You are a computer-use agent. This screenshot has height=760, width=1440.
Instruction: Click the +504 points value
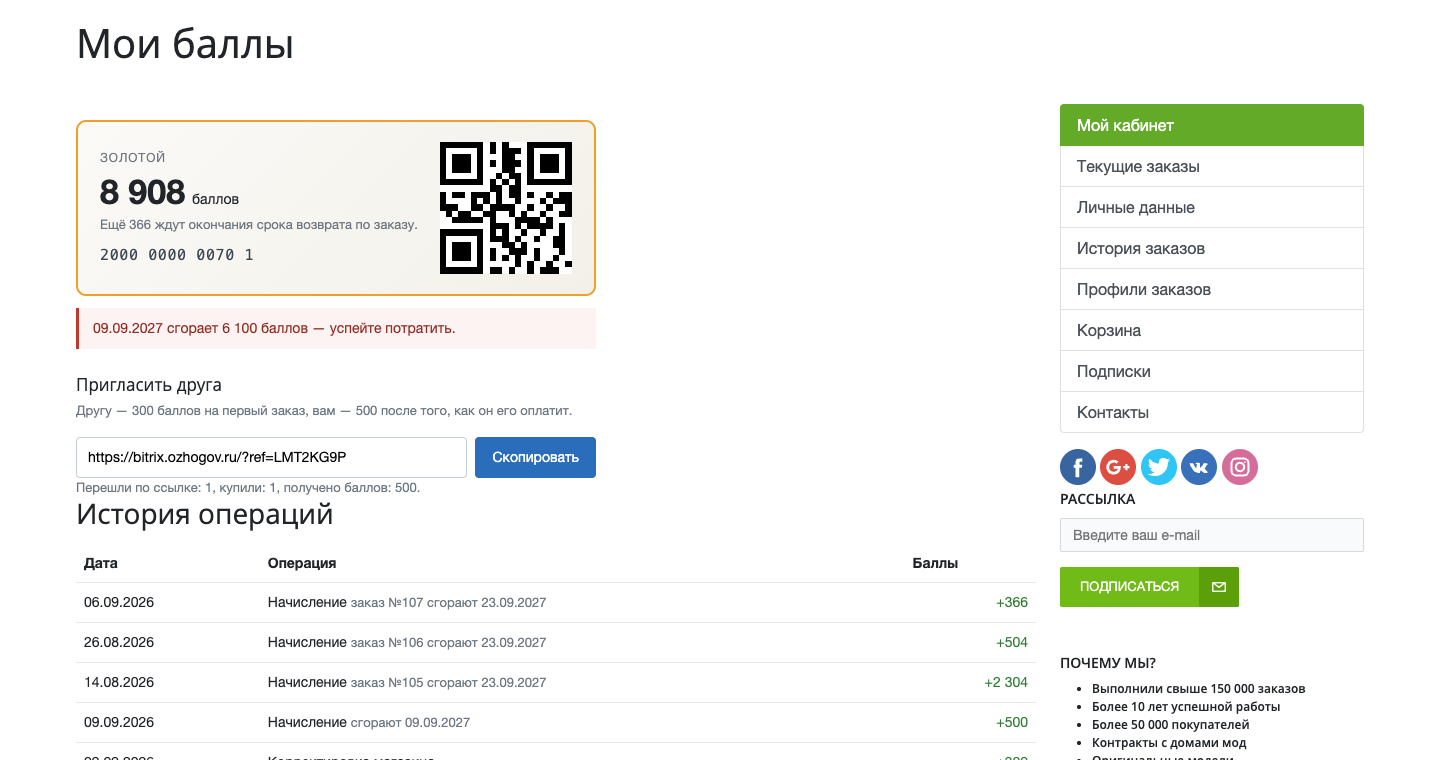(x=1012, y=642)
